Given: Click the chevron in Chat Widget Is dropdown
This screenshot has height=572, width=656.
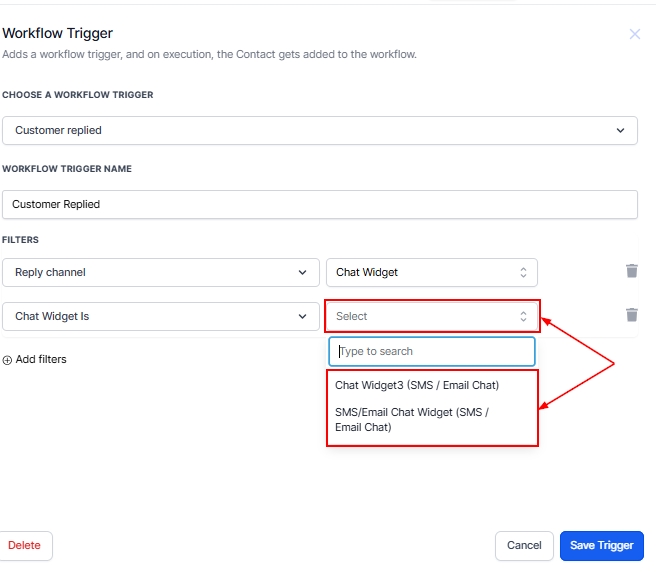Looking at the screenshot, I should point(303,316).
